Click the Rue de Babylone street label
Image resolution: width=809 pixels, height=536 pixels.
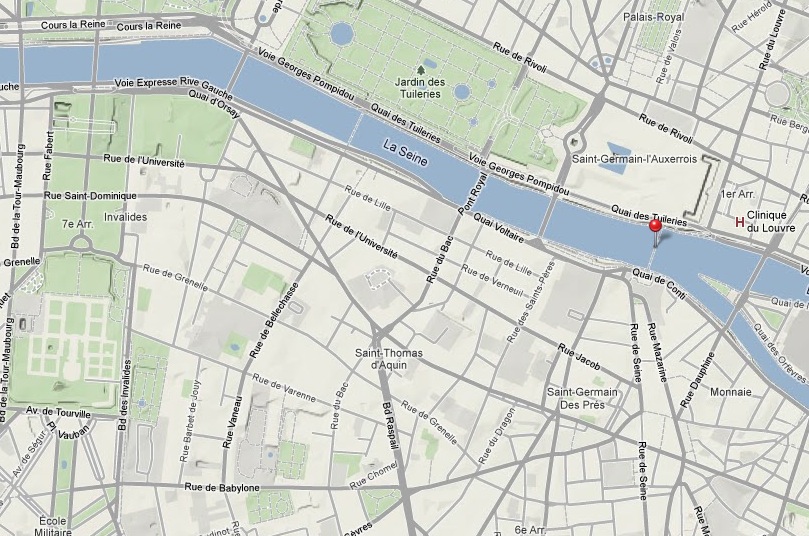point(222,486)
